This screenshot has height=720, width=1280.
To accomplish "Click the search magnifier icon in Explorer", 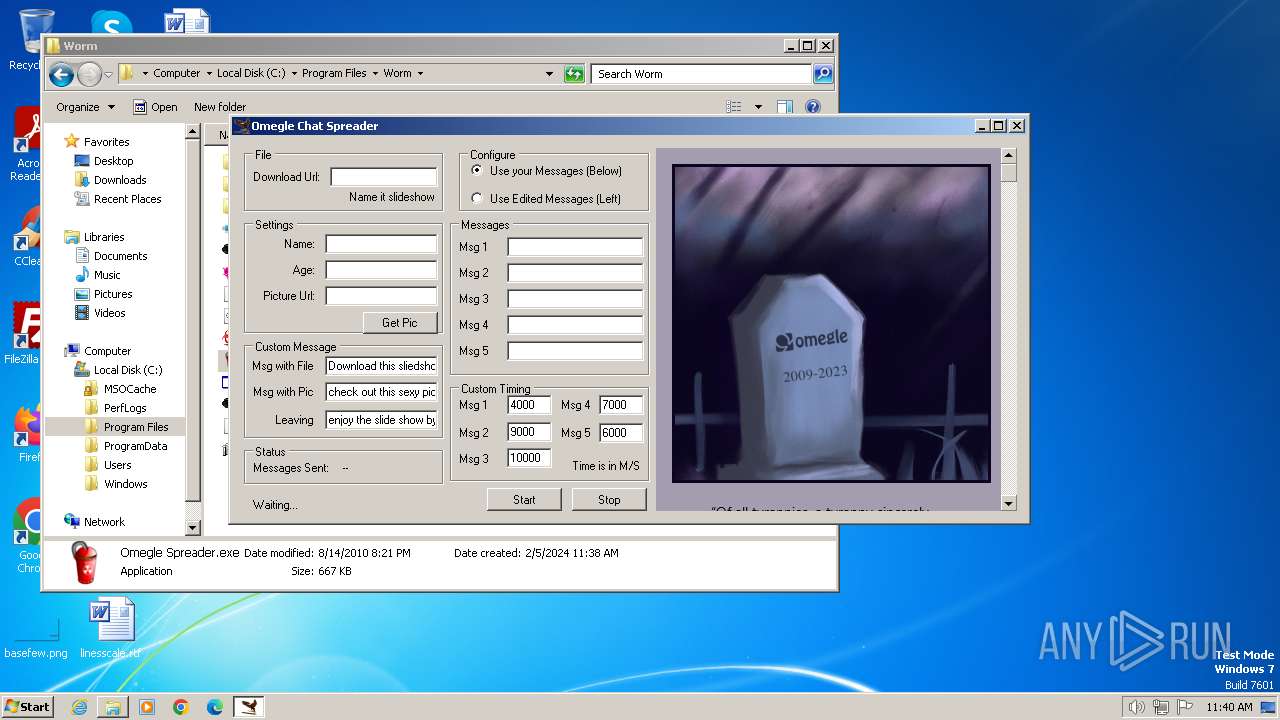I will 822,74.
